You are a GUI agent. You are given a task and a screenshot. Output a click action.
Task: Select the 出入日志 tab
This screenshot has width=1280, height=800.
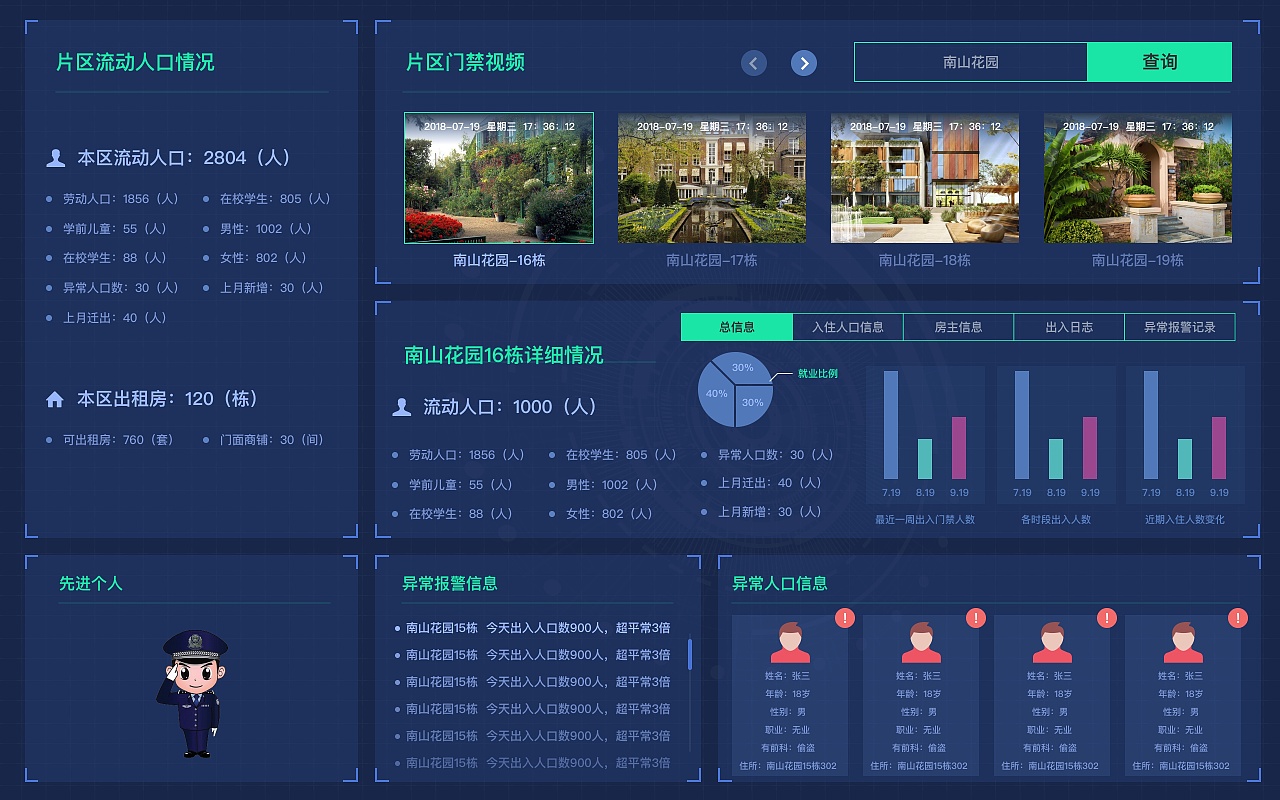pos(1068,326)
